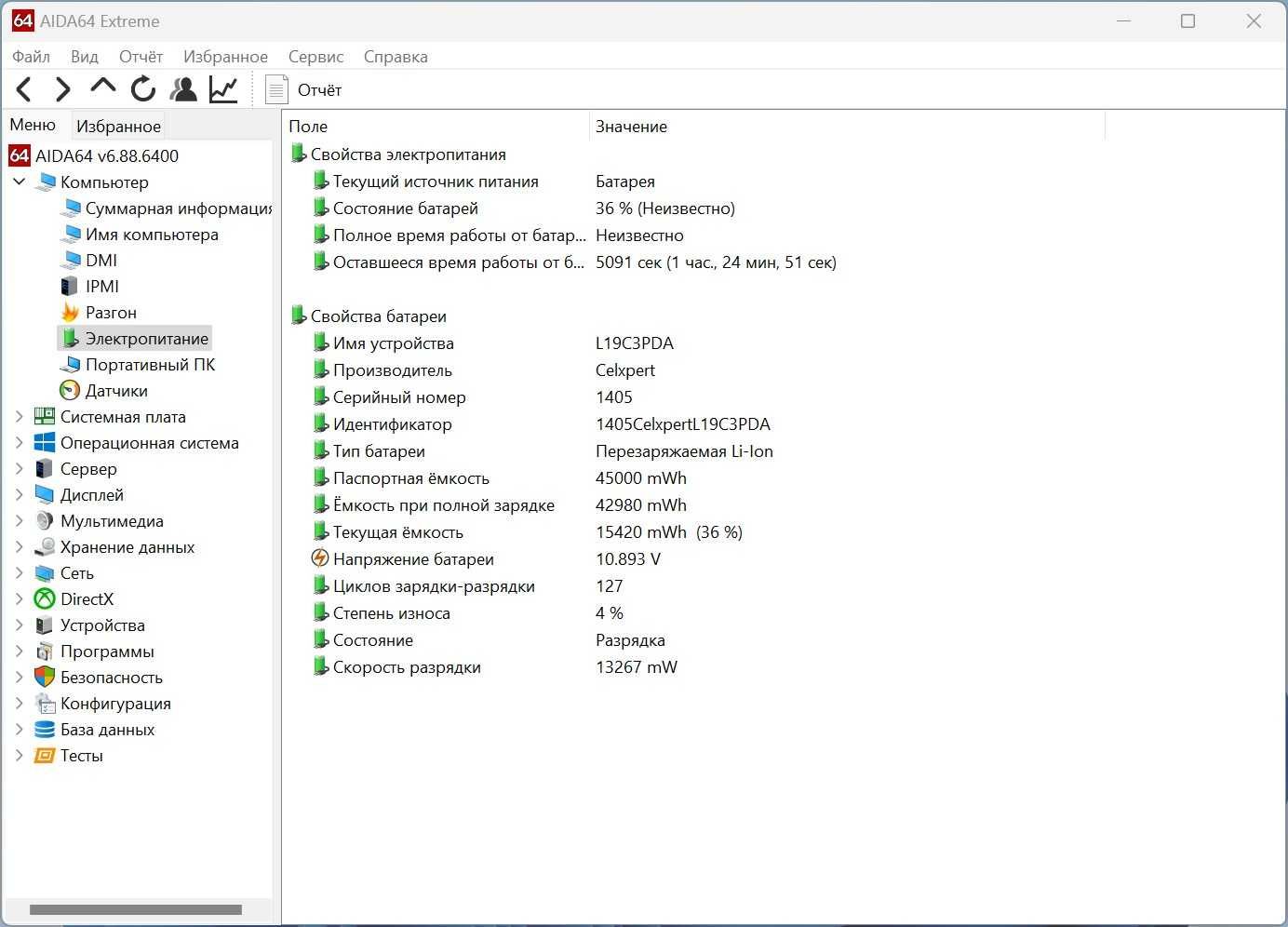Image resolution: width=1288 pixels, height=927 pixels.
Task: Click the Программы software icon
Action: (44, 651)
